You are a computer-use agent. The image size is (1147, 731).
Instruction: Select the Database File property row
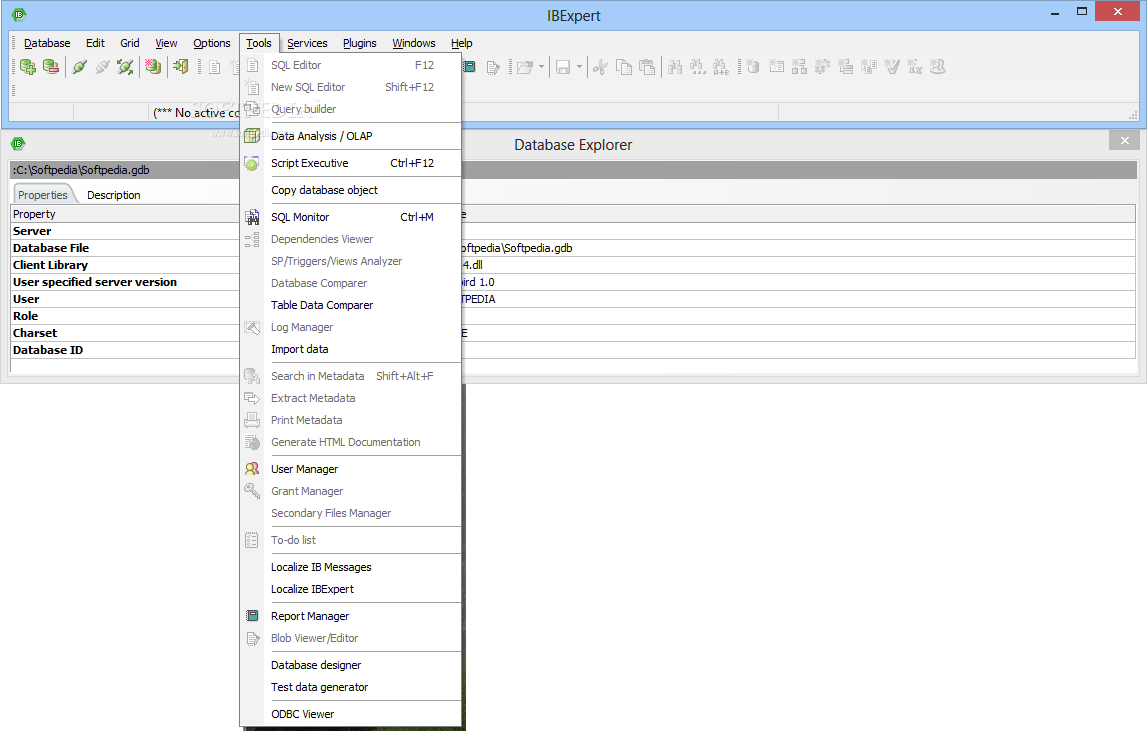[x=573, y=248]
